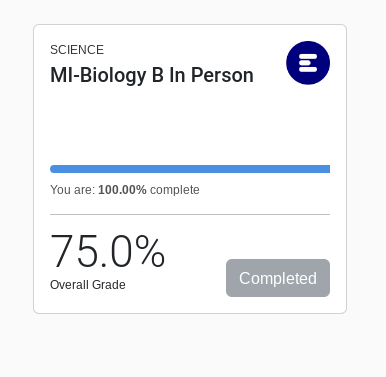Image resolution: width=386 pixels, height=377 pixels.
Task: Click the rounded left end of progress bar
Action: click(x=53, y=169)
